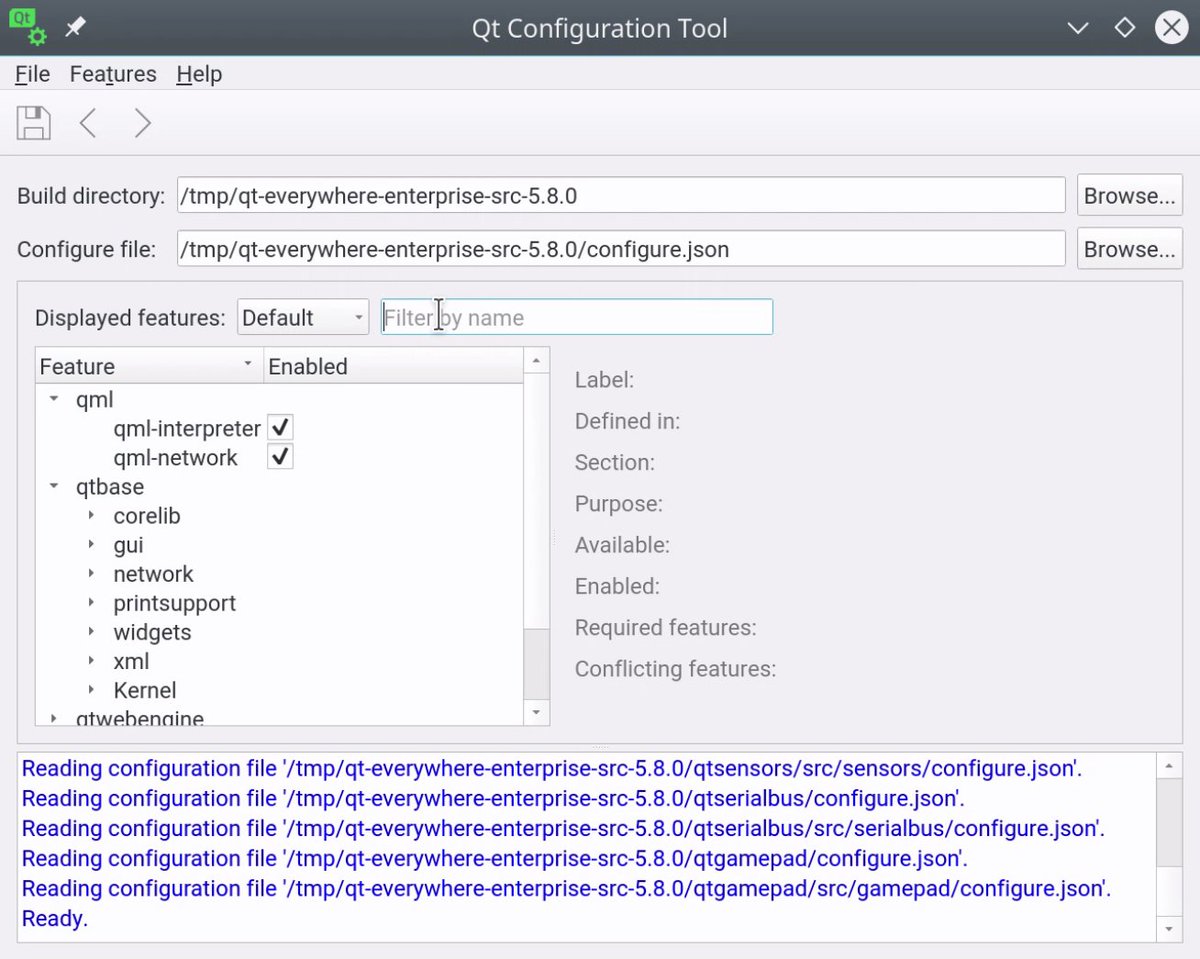Click the qtgamepad/configure.json log line
The height and width of the screenshot is (959, 1200).
click(x=494, y=858)
